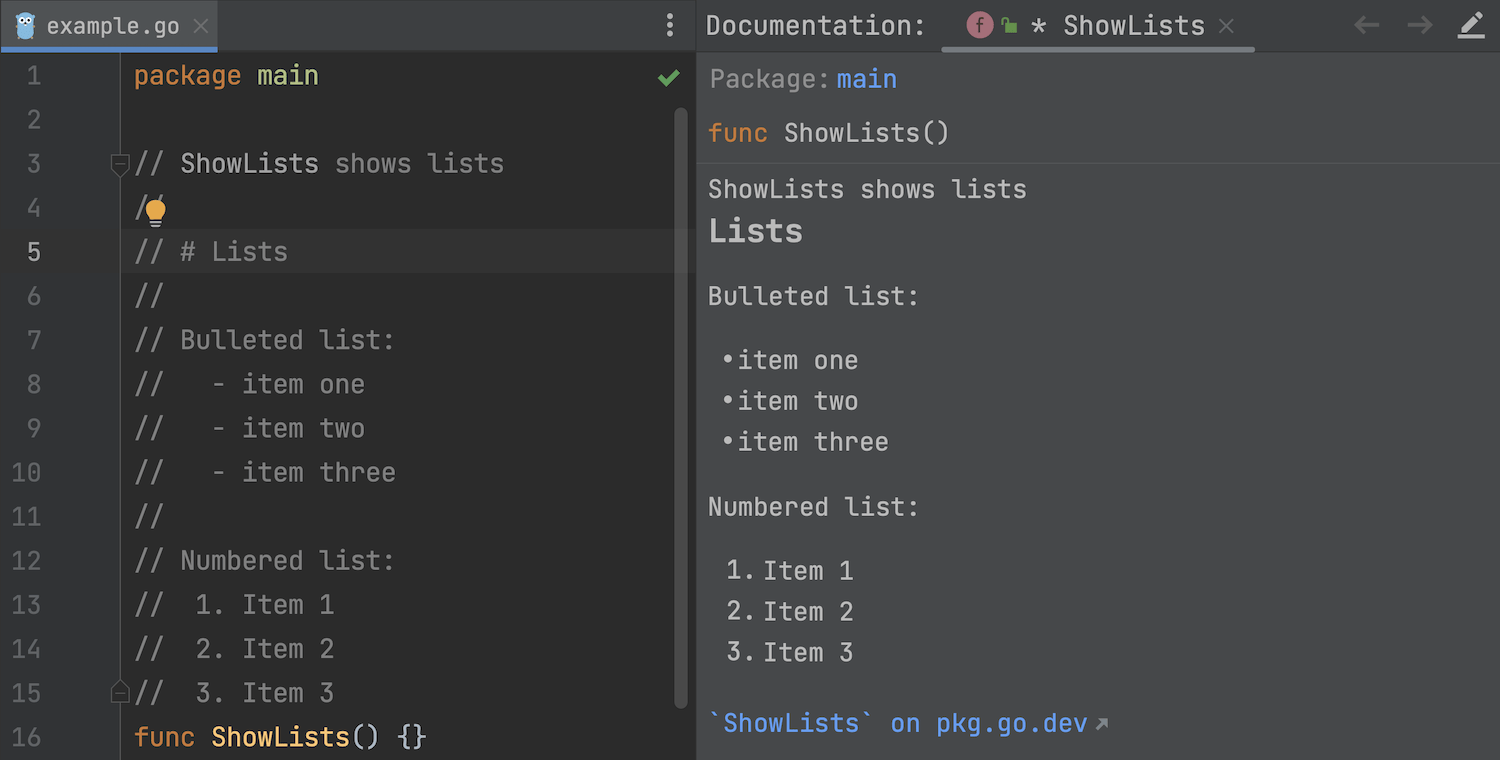
Task: Click line number 16 in gutter
Action: coord(27,737)
